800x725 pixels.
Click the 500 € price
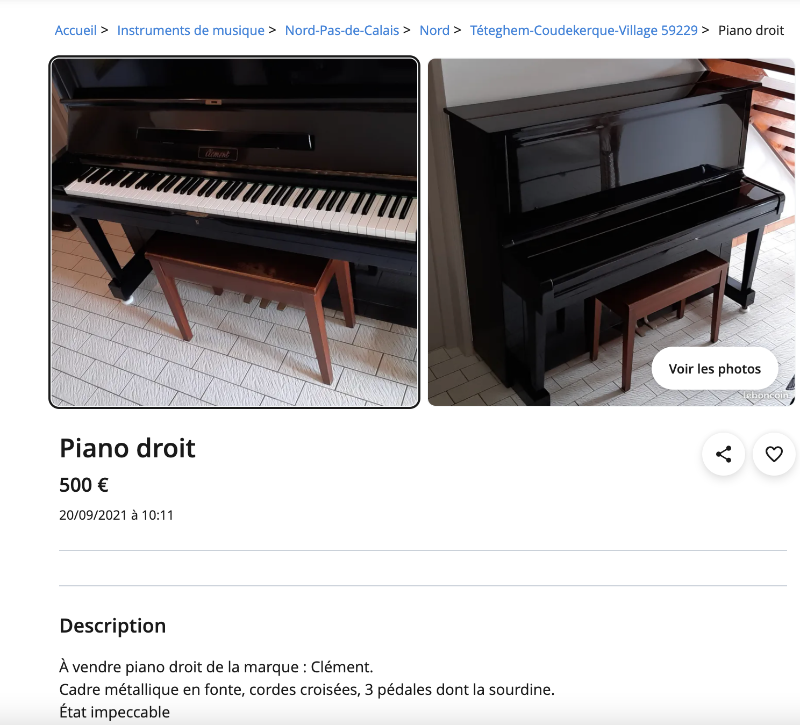point(84,485)
